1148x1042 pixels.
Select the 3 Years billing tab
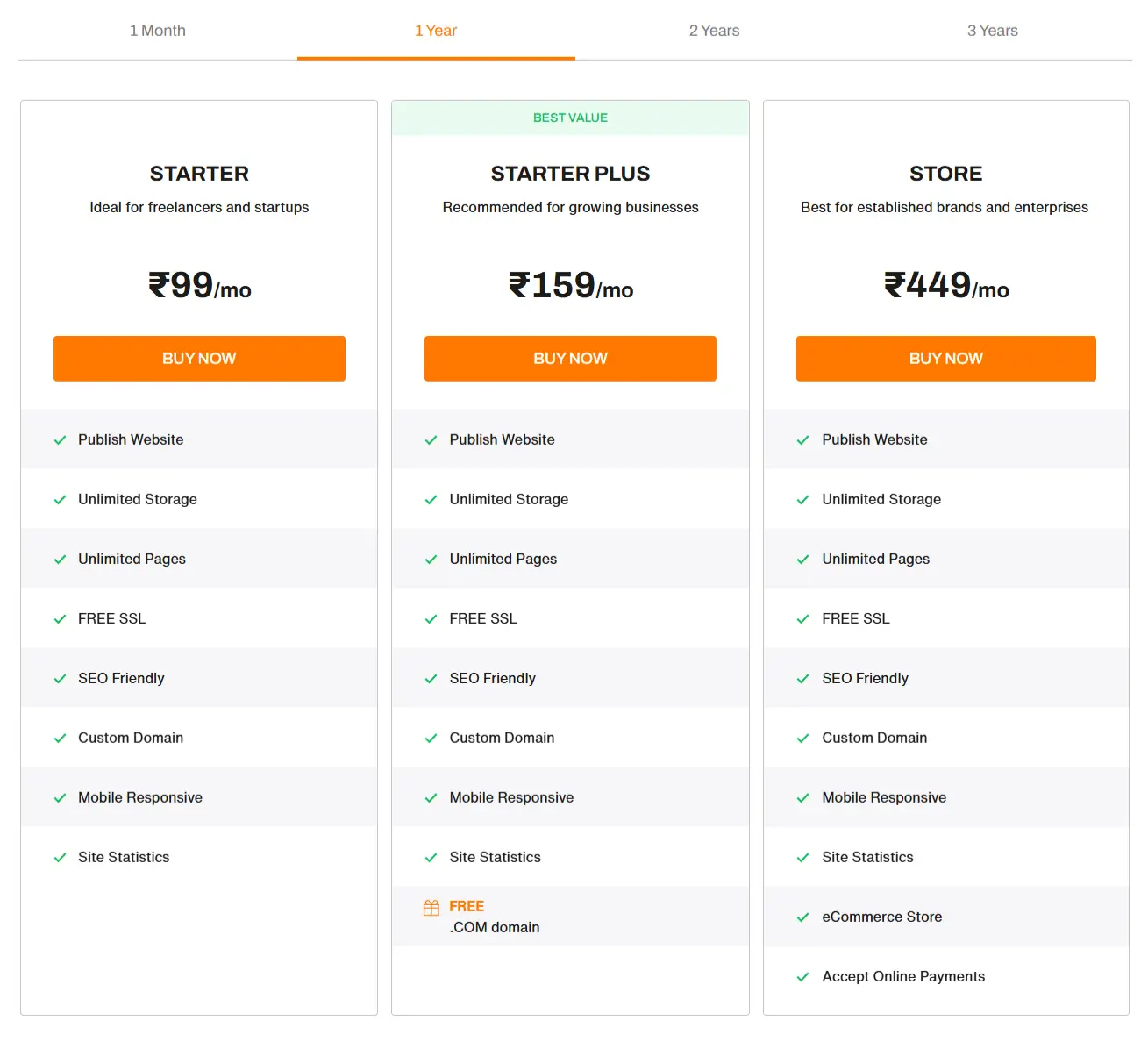click(992, 30)
